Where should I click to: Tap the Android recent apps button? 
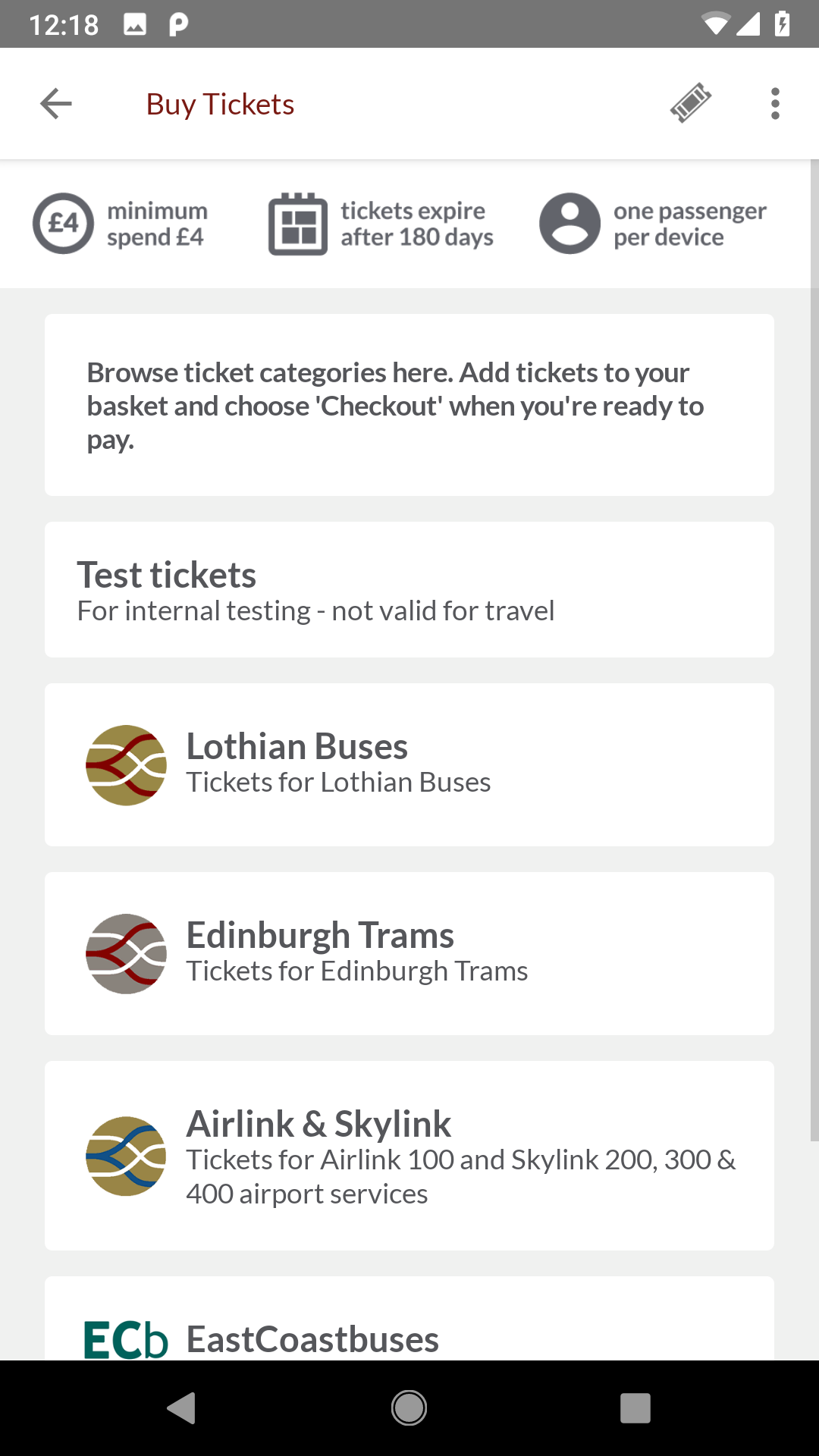click(635, 1408)
